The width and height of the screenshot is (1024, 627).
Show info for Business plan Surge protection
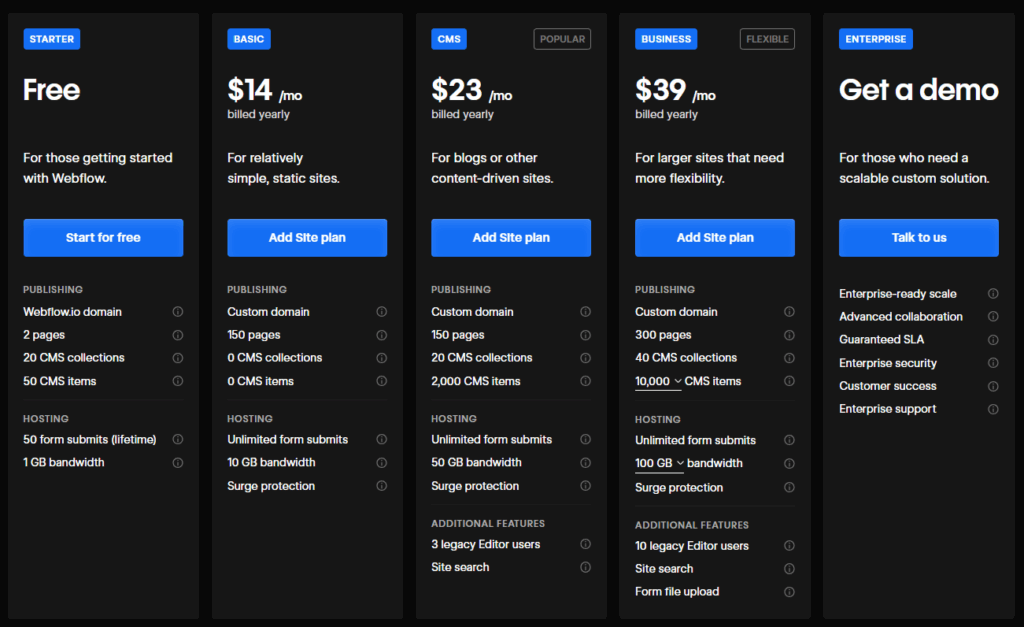click(x=789, y=487)
